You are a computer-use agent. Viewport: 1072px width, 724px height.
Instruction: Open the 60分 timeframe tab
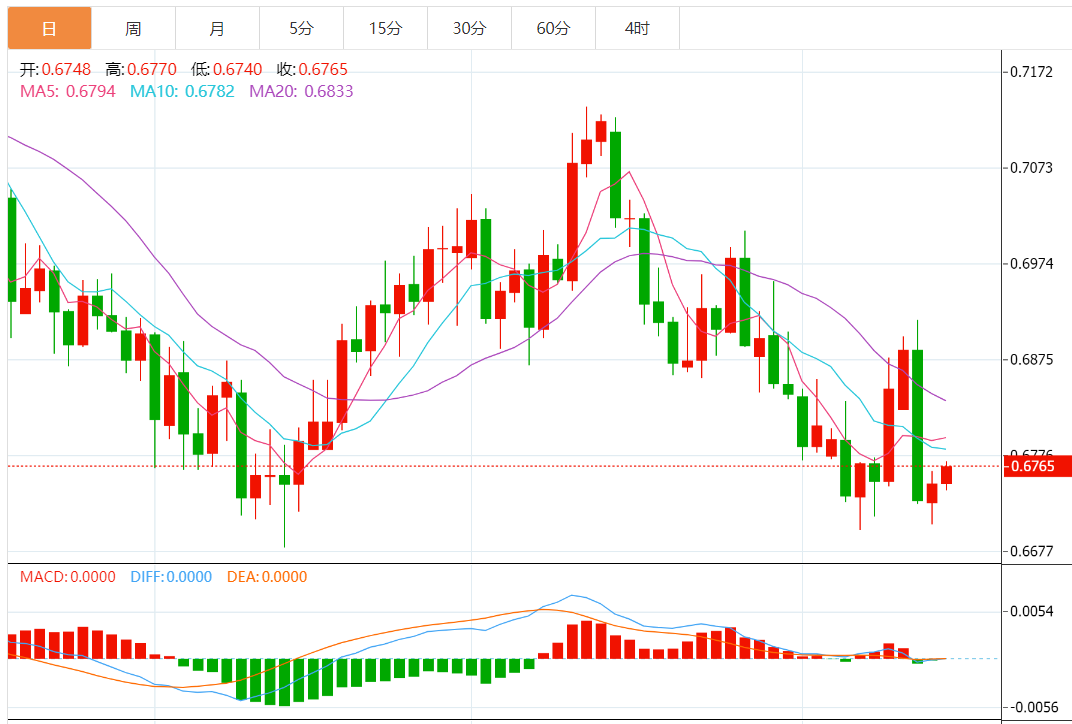click(554, 29)
